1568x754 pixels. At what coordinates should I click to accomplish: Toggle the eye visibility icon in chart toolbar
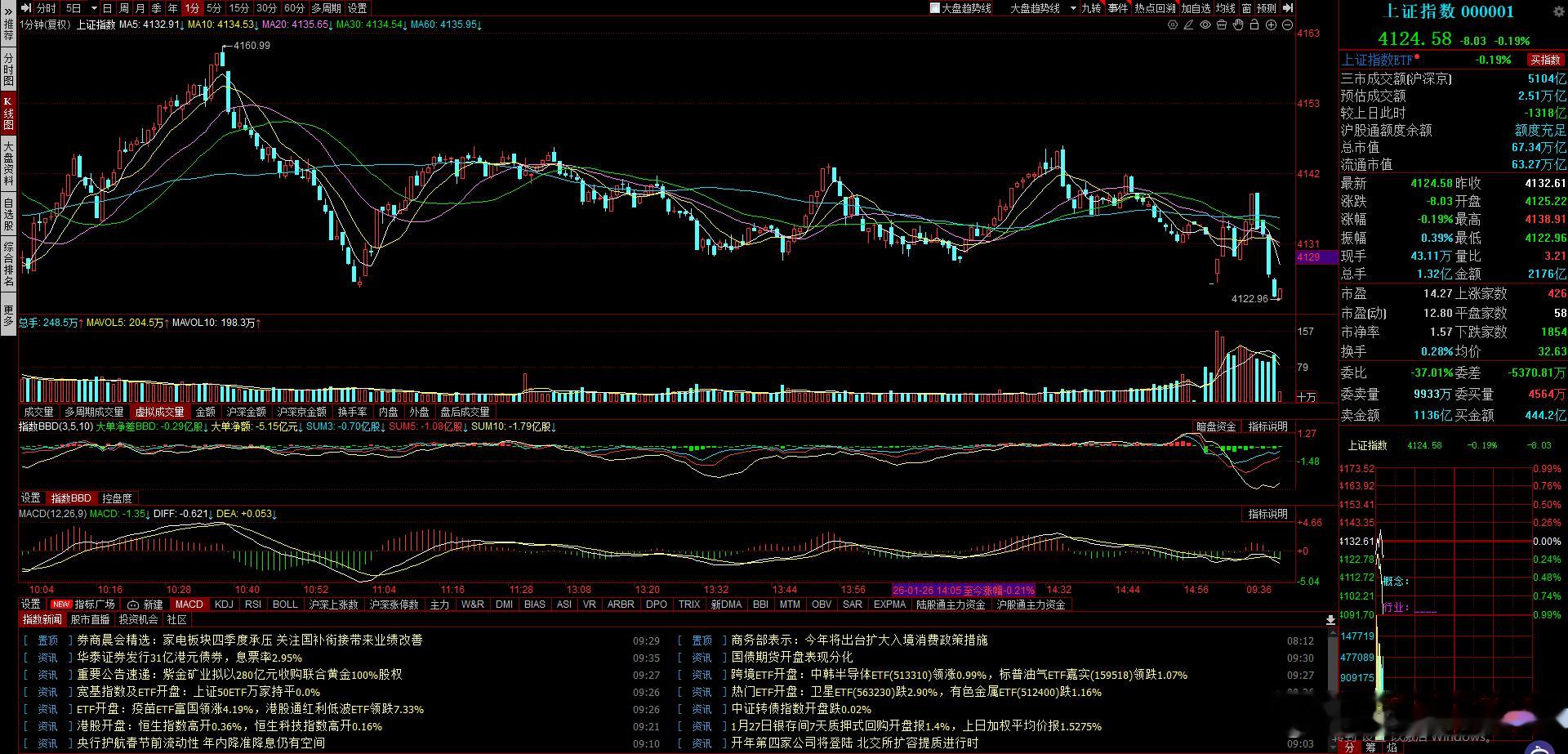click(x=1205, y=25)
